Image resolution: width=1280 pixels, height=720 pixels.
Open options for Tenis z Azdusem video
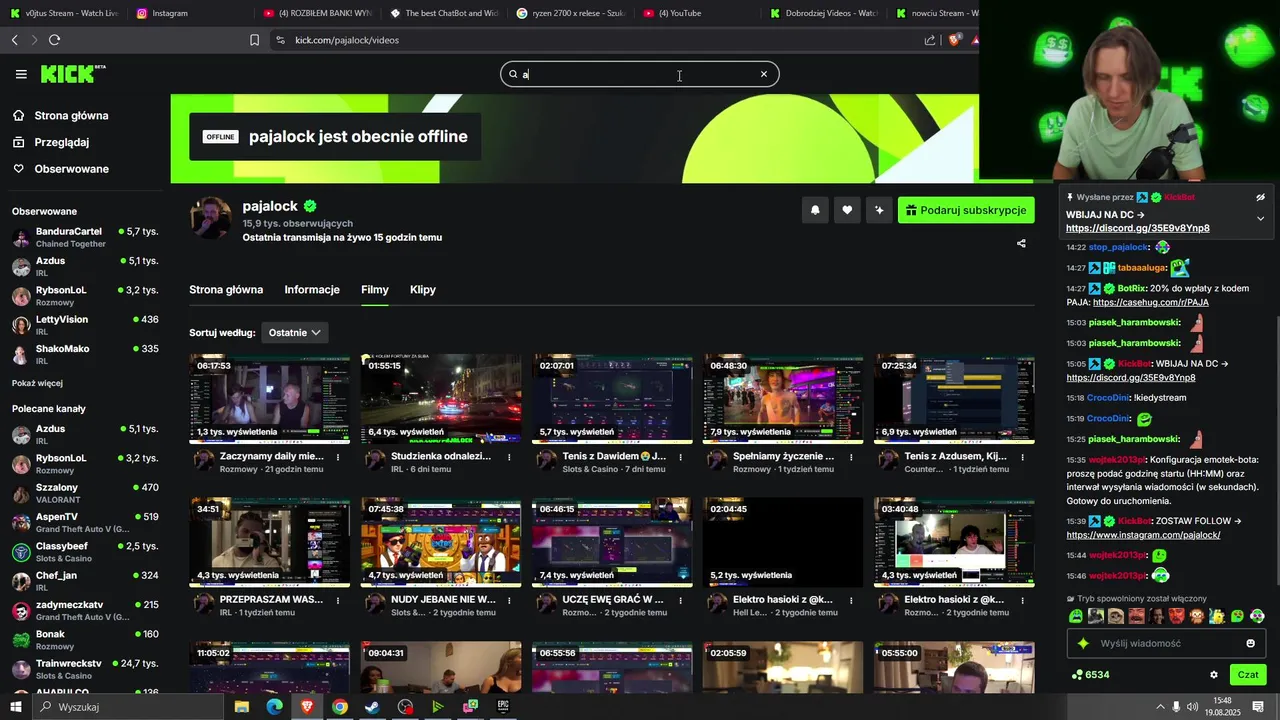click(1023, 457)
